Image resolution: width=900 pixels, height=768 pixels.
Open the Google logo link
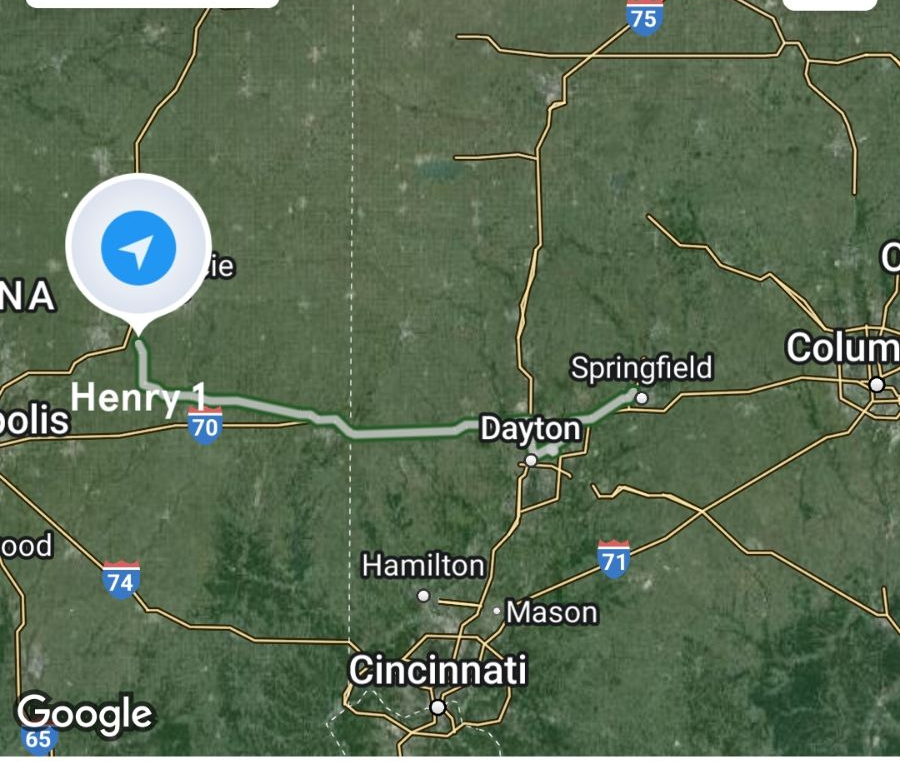84,713
